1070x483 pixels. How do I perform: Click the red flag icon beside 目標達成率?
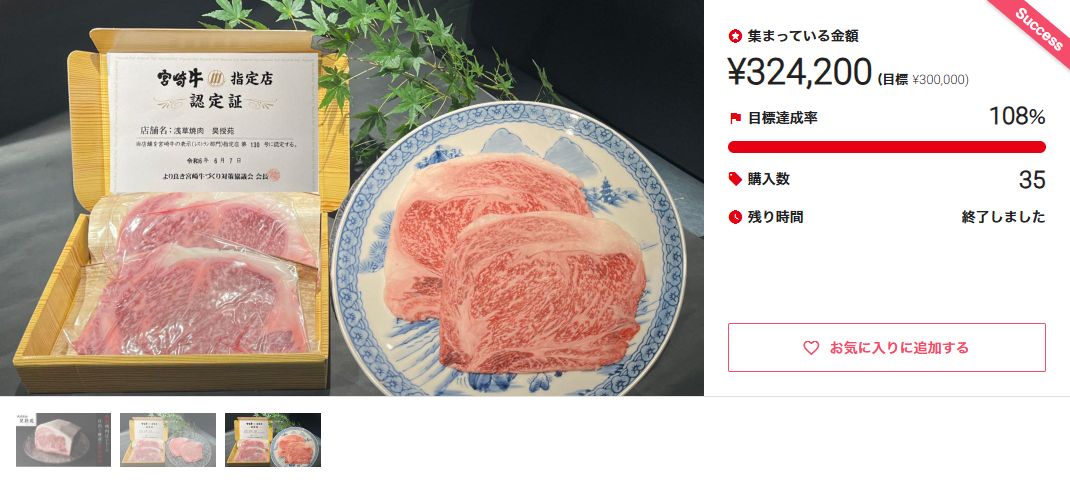pos(735,118)
